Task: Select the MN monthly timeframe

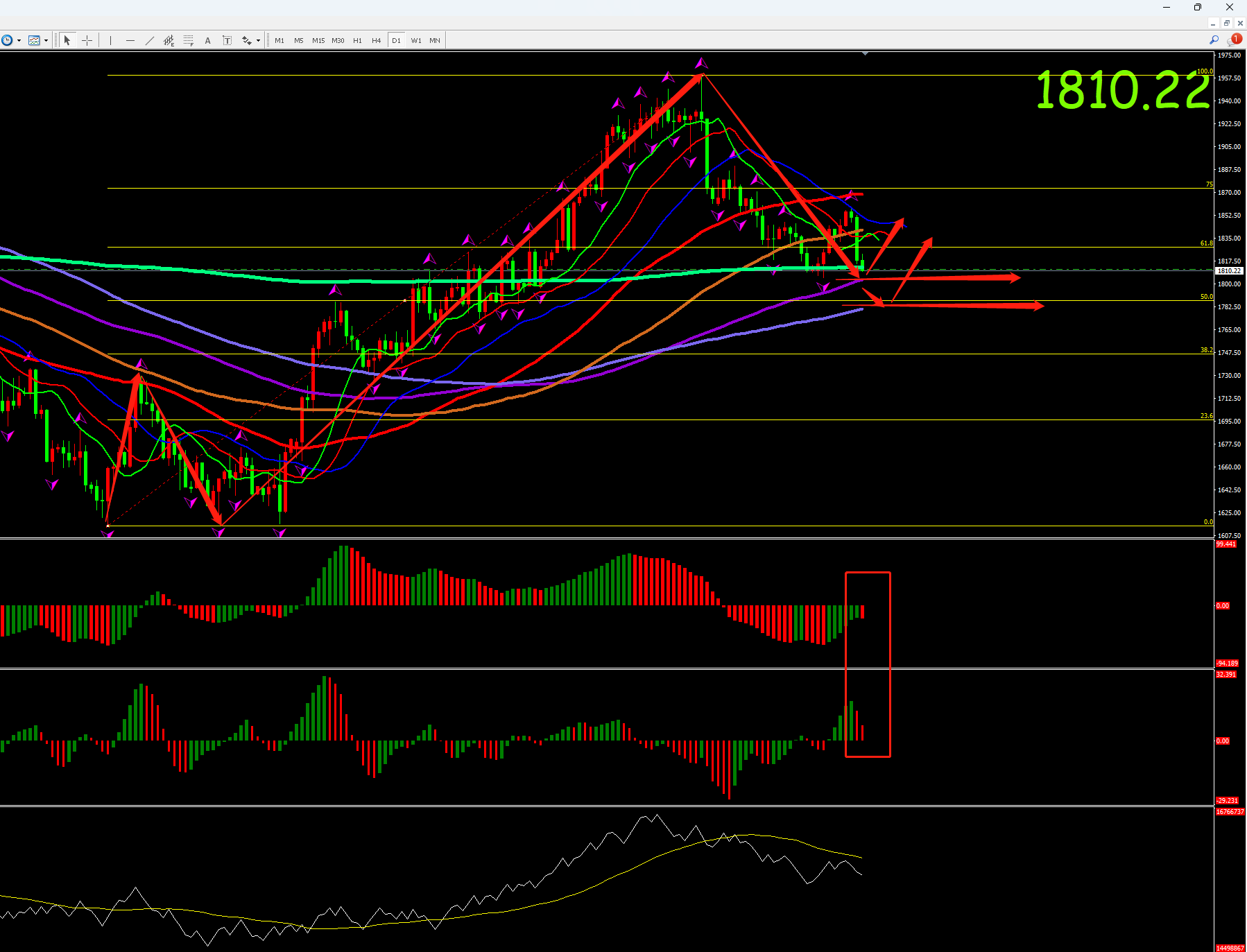Action: tap(435, 40)
